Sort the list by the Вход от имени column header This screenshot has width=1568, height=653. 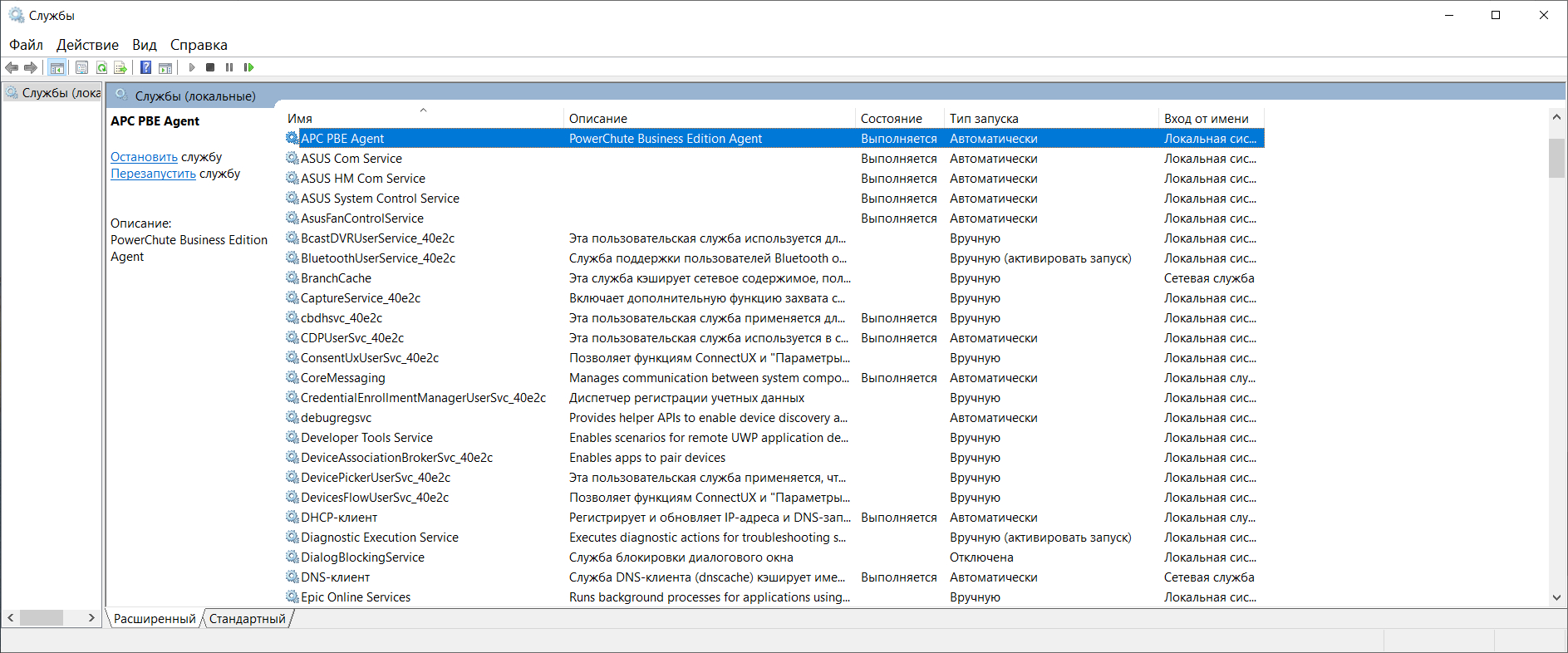pyautogui.click(x=1212, y=118)
